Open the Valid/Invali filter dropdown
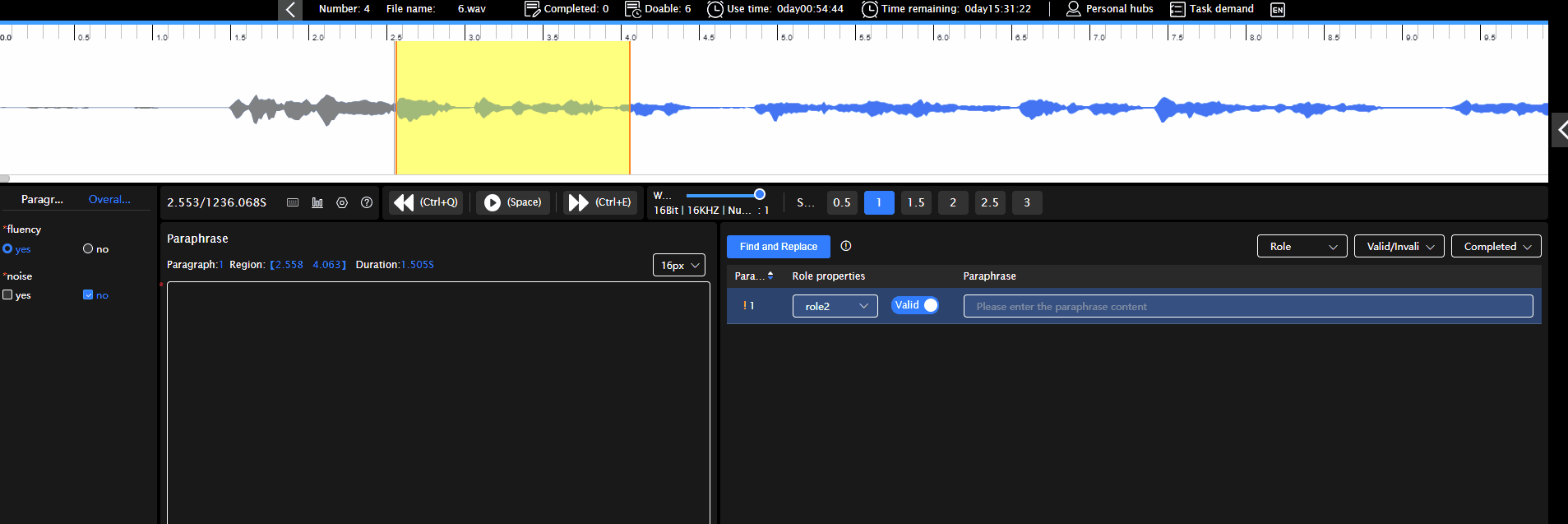The width and height of the screenshot is (1568, 524). 1399,246
